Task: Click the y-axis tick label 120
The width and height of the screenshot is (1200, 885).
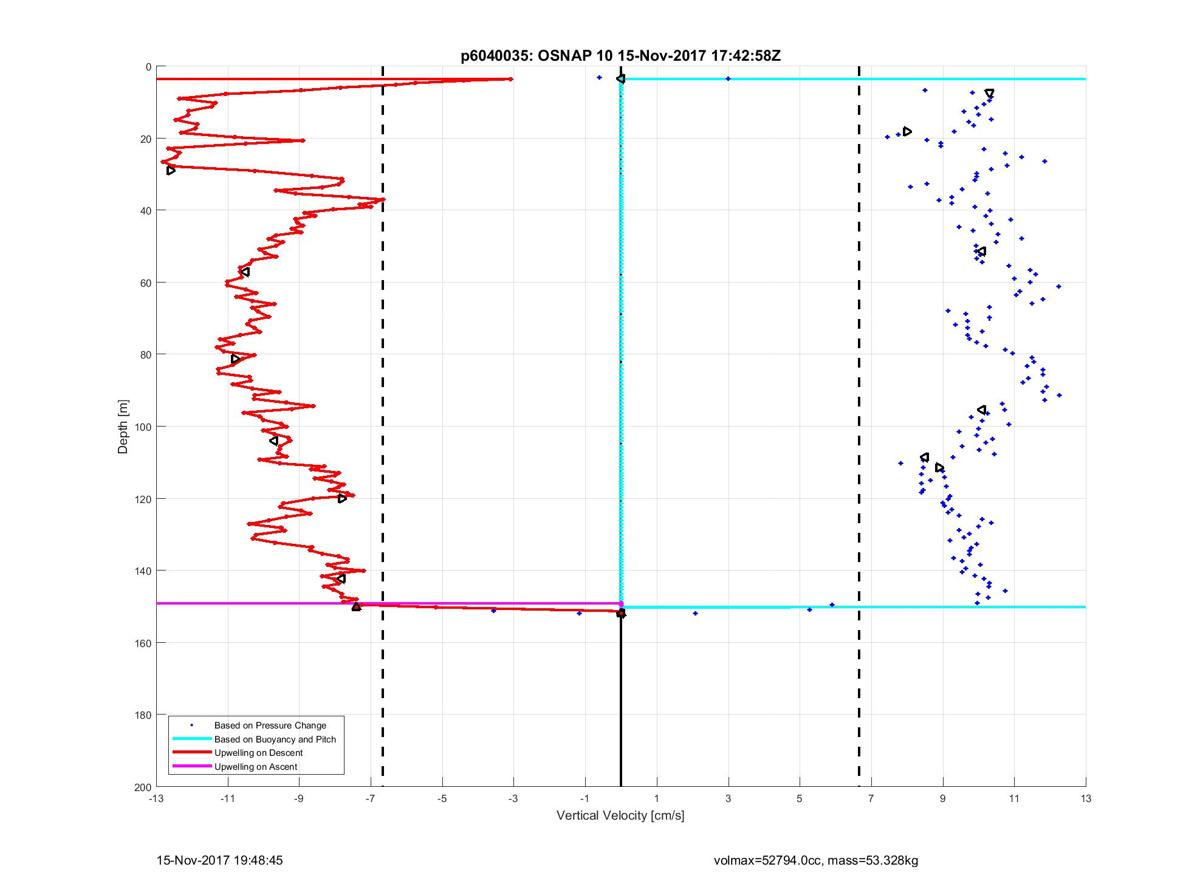Action: tap(142, 499)
